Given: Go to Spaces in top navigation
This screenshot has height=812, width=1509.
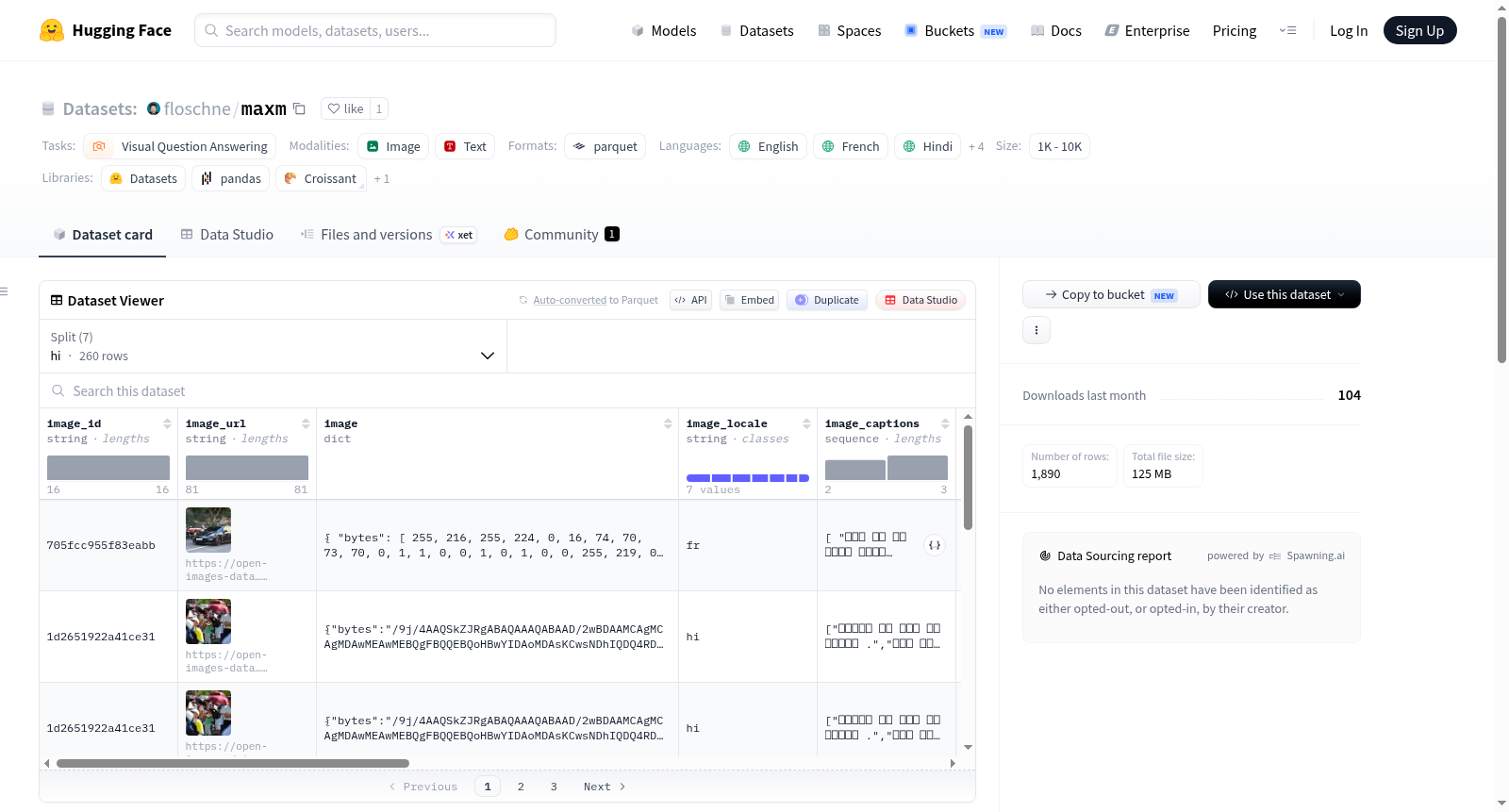Looking at the screenshot, I should pyautogui.click(x=849, y=30).
